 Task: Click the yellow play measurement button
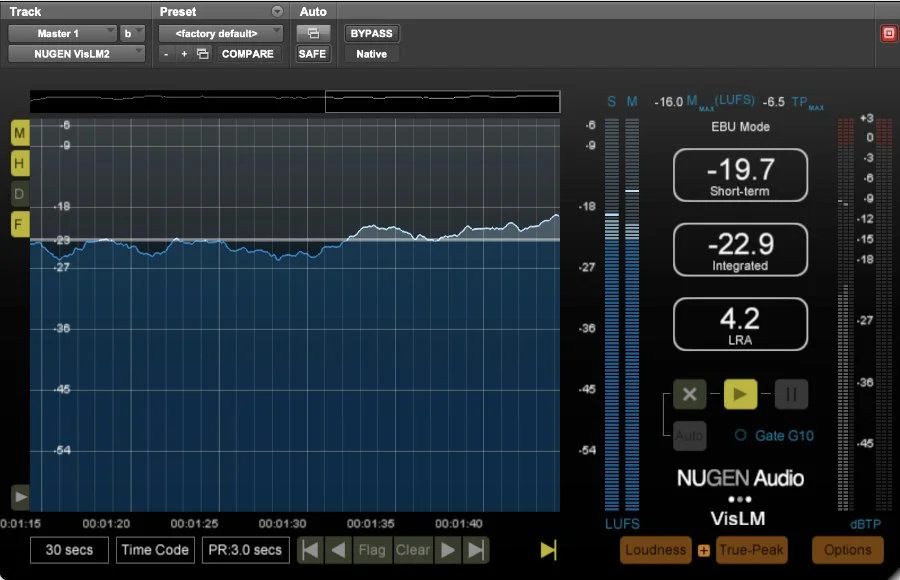740,394
